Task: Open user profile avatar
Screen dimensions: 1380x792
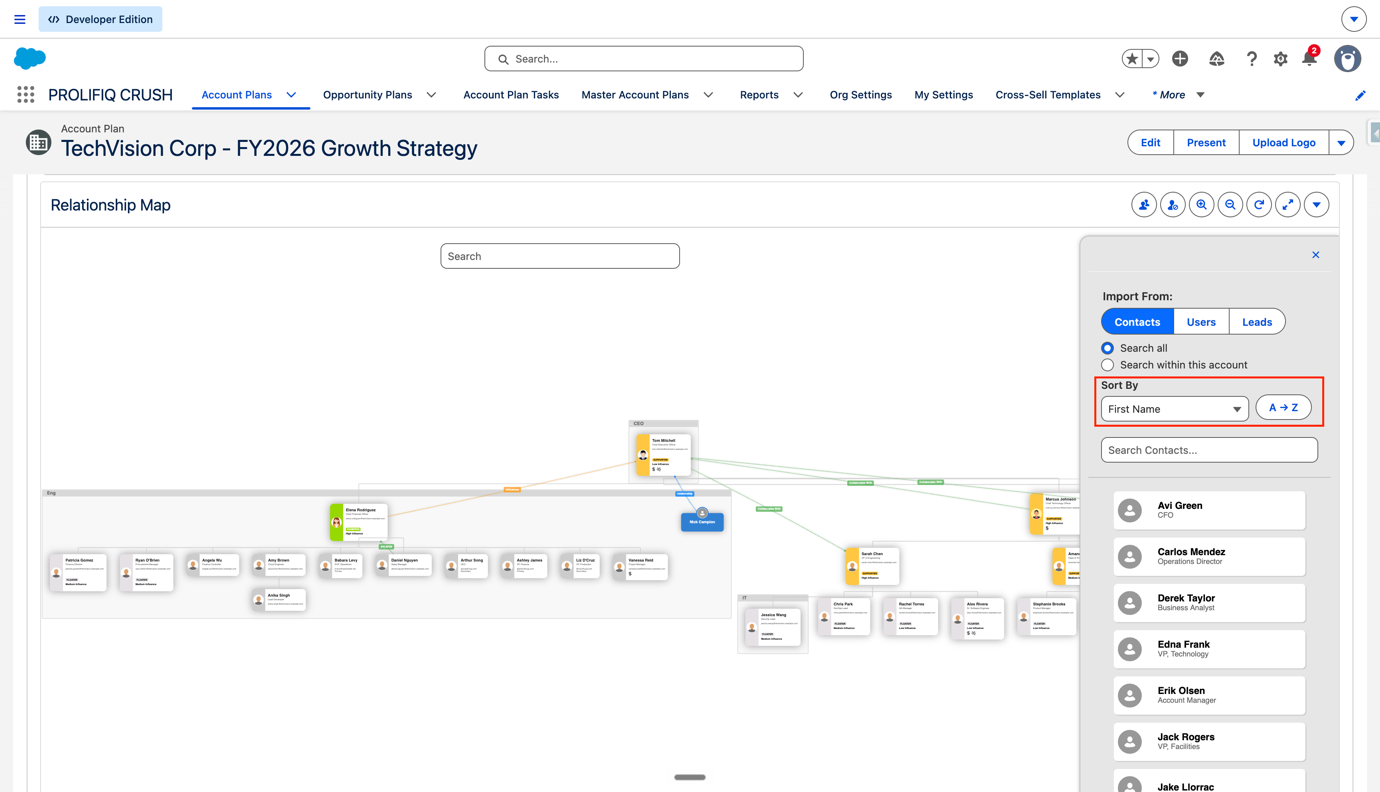Action: coord(1348,59)
